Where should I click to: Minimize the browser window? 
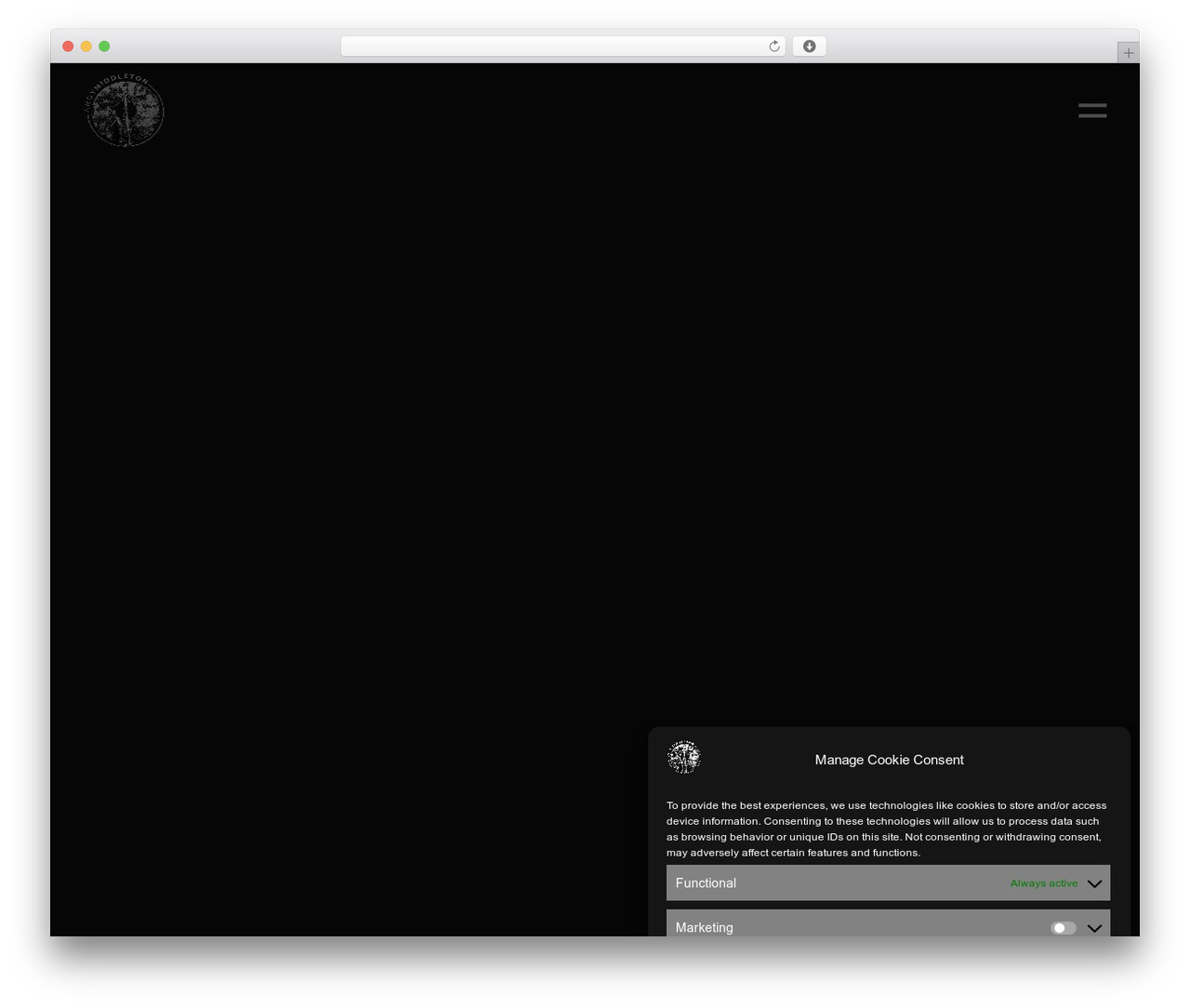click(x=86, y=46)
